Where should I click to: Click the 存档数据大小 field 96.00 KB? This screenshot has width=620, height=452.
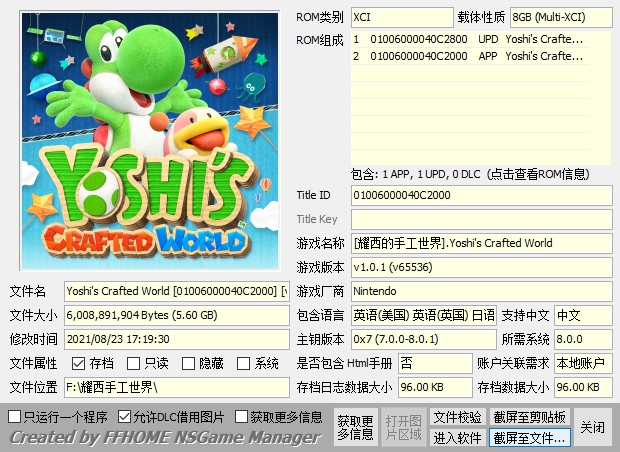583,387
